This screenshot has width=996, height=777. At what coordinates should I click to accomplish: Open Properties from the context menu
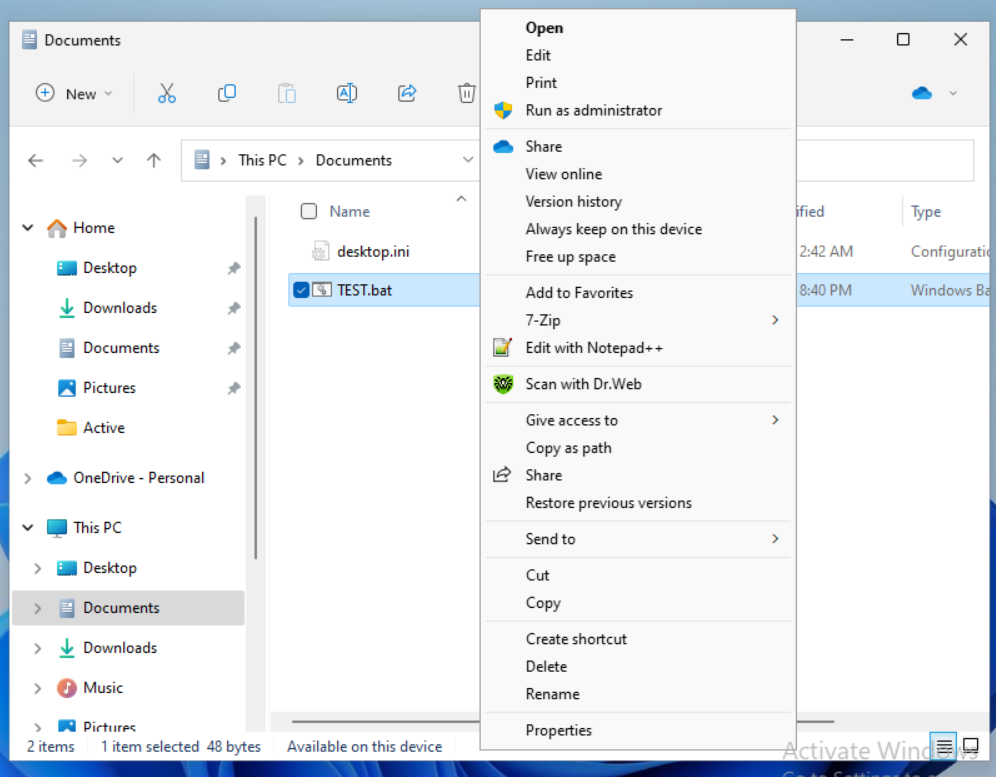pyautogui.click(x=559, y=730)
